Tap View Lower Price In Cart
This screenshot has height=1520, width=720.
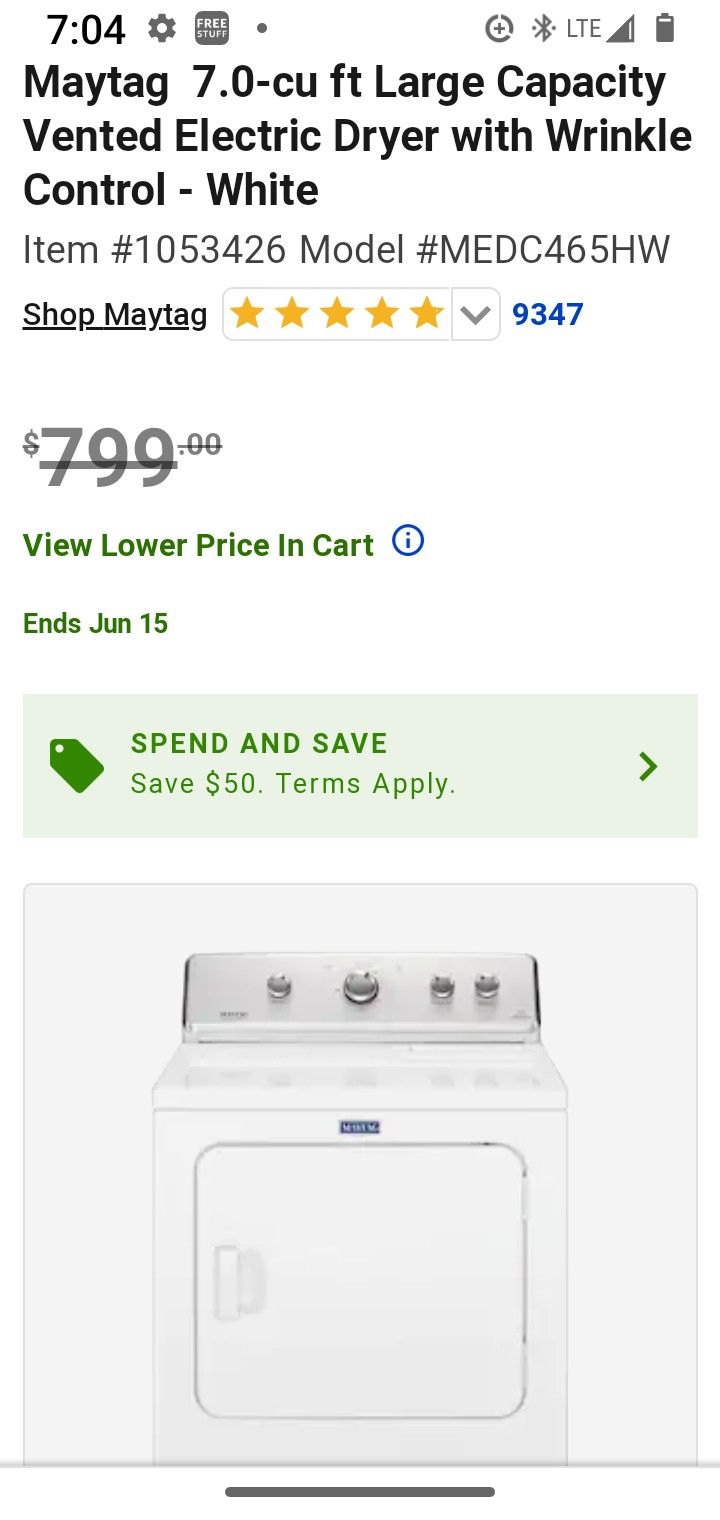click(x=198, y=545)
